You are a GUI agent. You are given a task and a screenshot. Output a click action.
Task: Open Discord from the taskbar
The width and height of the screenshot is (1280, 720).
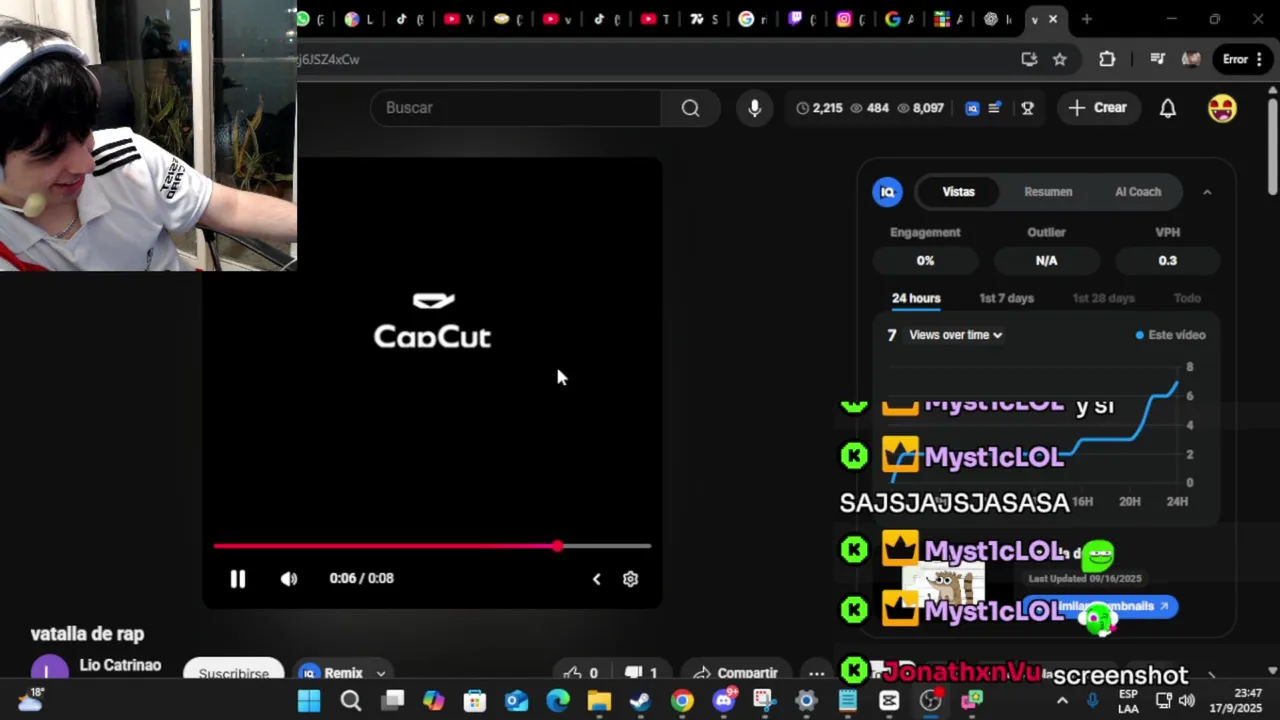coord(724,701)
